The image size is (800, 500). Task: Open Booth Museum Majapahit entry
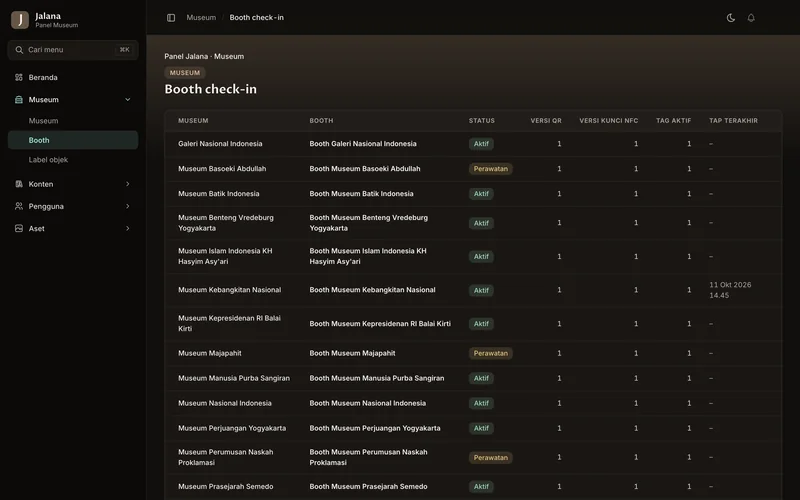coord(352,353)
